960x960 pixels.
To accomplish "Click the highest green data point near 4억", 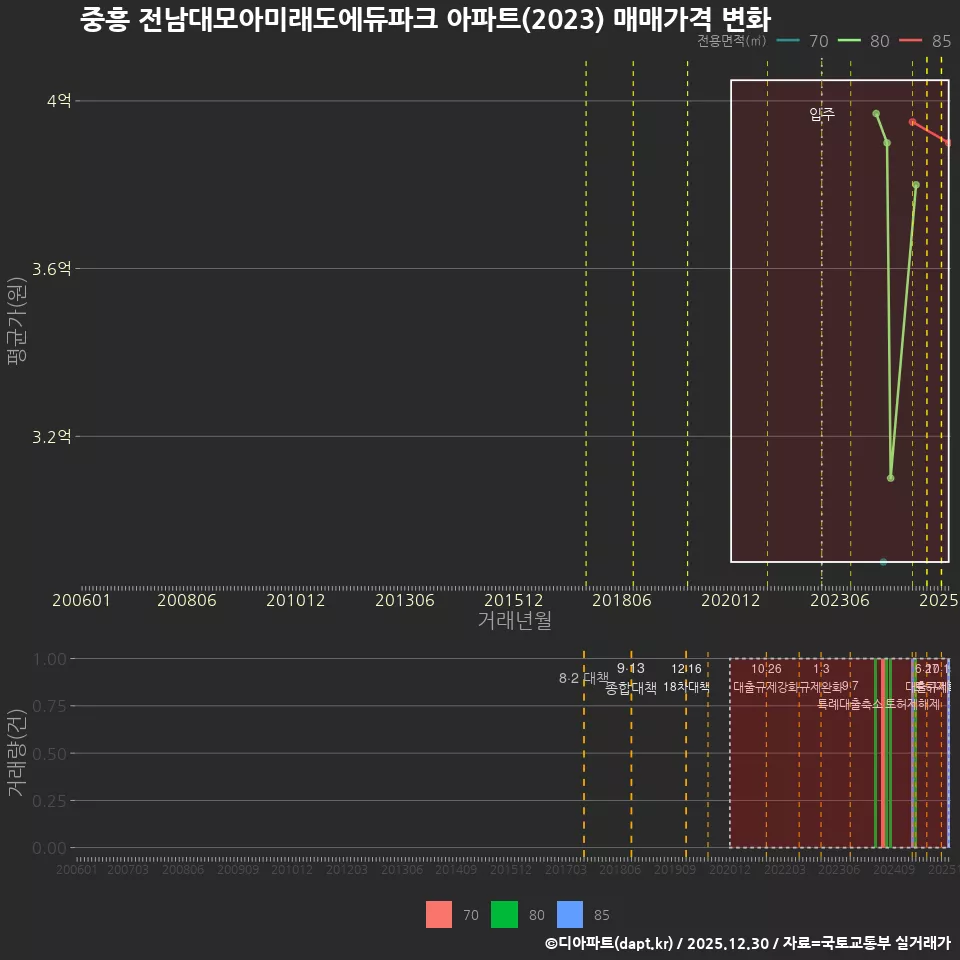I will [876, 113].
